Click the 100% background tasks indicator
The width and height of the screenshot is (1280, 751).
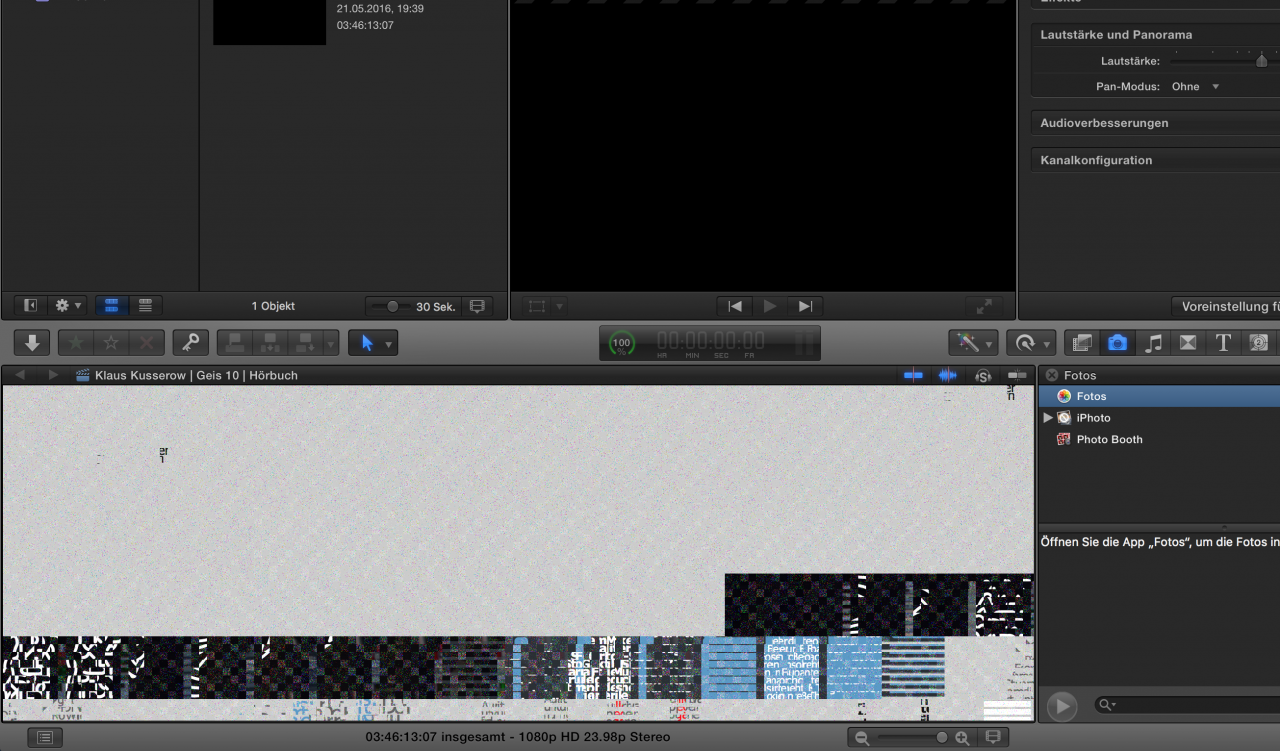(621, 343)
